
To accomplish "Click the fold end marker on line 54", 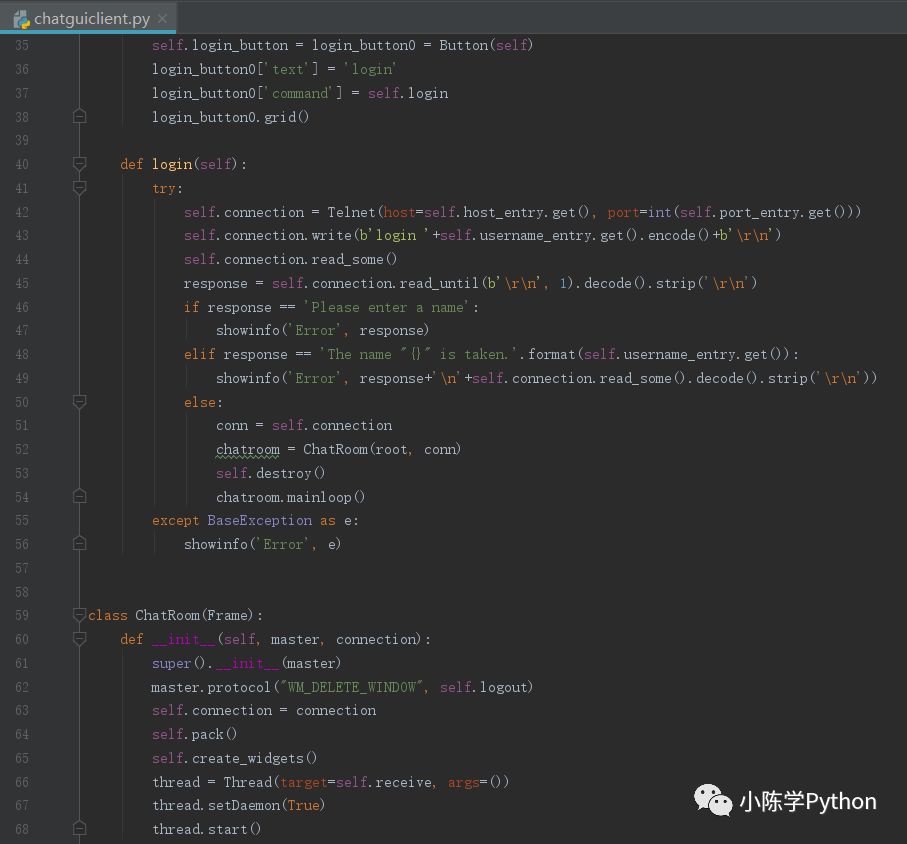I will tap(80, 497).
